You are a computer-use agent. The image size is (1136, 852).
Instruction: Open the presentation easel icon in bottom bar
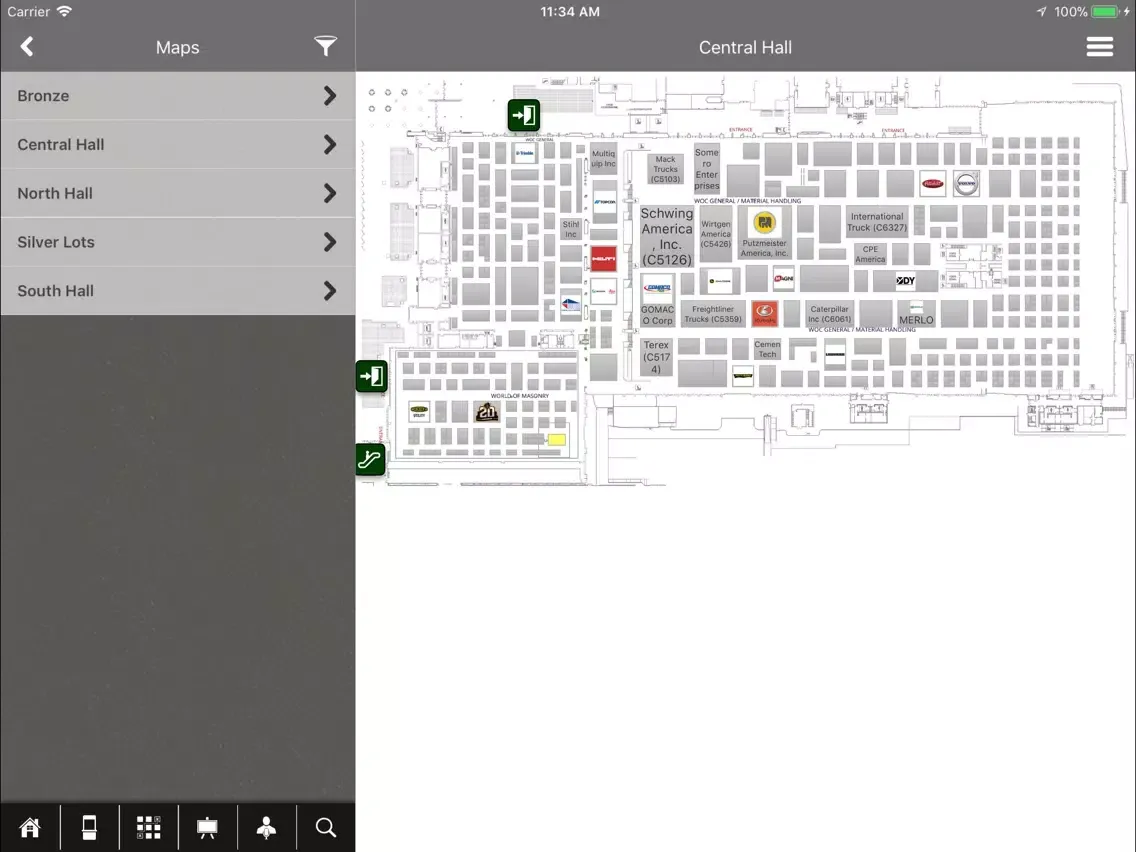coord(207,827)
